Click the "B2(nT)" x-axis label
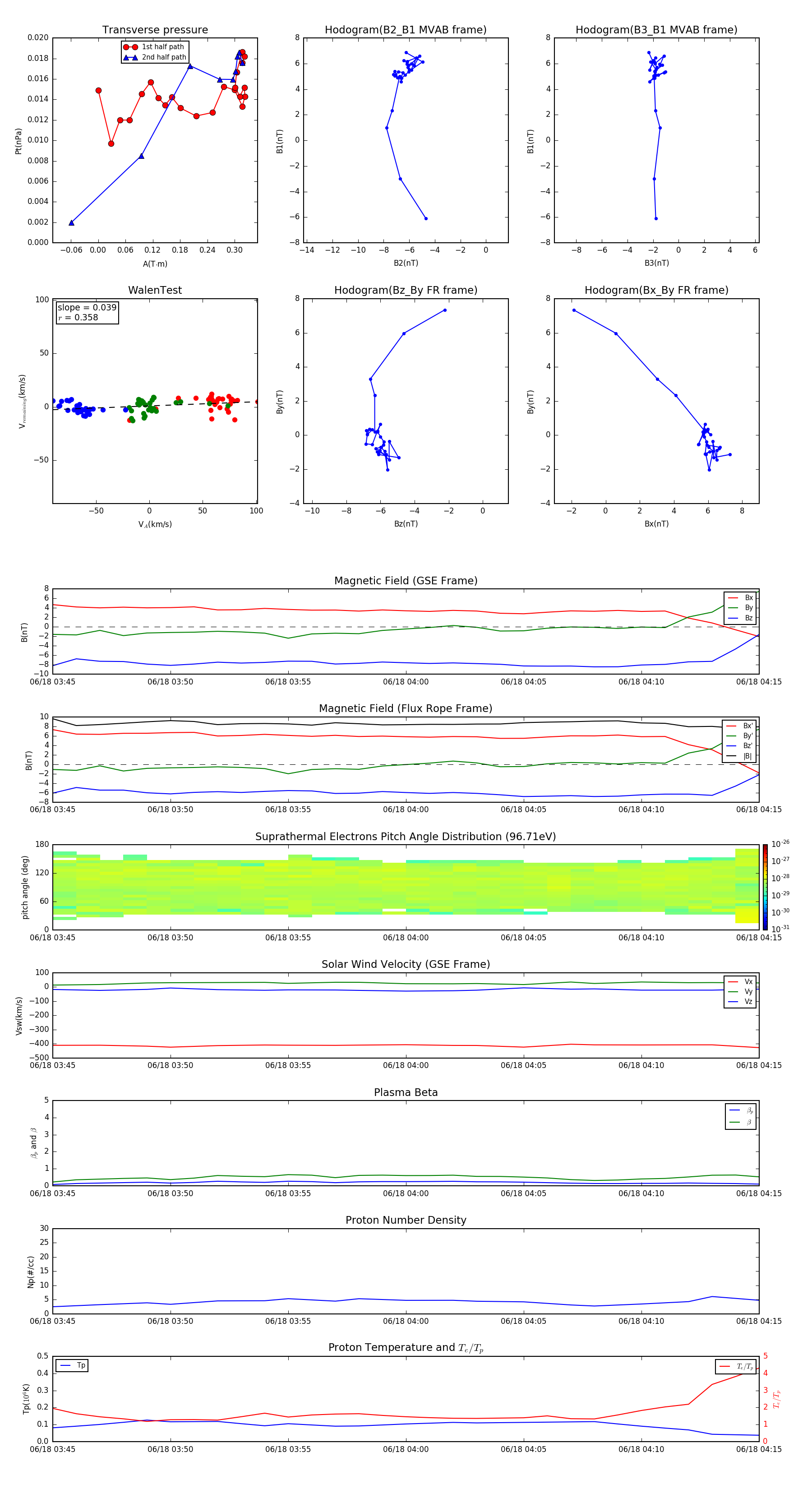The image size is (812, 1489). (x=406, y=263)
